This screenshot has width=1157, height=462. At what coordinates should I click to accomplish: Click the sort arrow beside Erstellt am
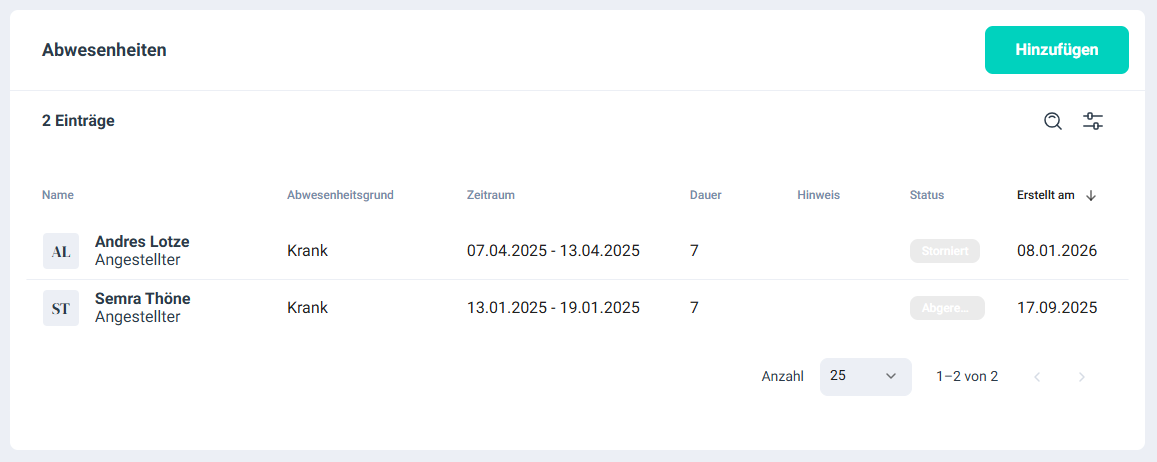(x=1091, y=196)
